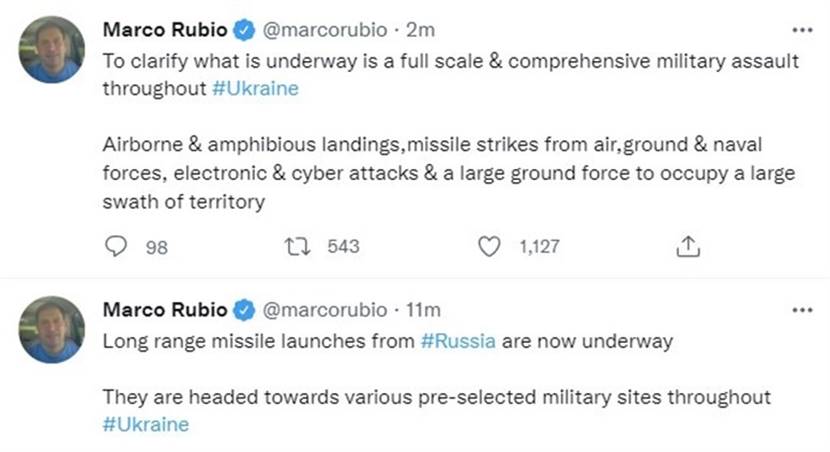The height and width of the screenshot is (452, 830).
Task: Open more options on the first tweet
Action: pyautogui.click(x=802, y=31)
